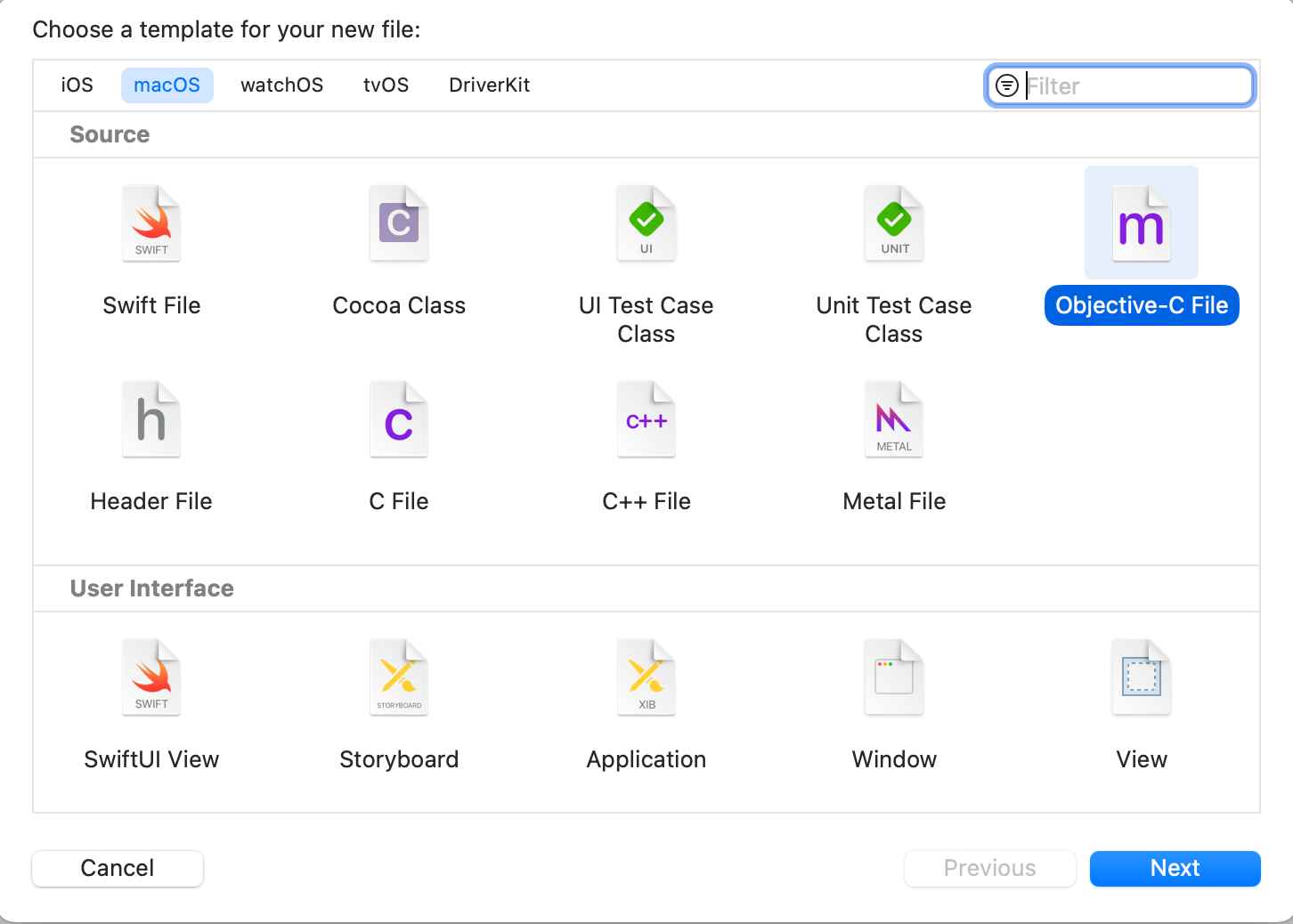This screenshot has height=924, width=1293.
Task: Pick the UI Test Case Class icon
Action: click(646, 223)
